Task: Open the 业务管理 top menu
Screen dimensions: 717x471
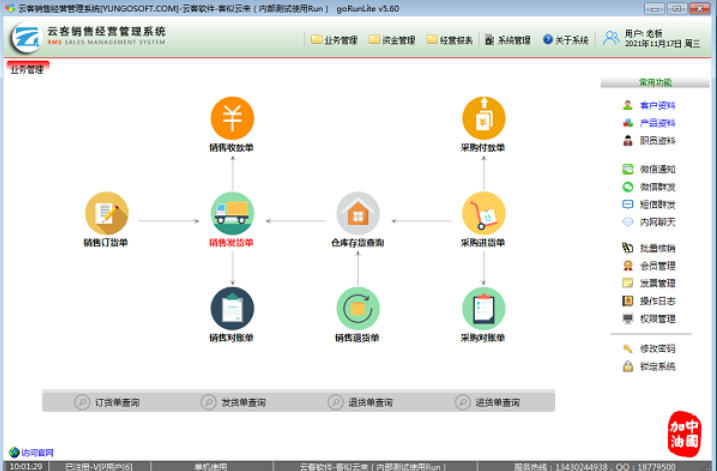Action: click(x=334, y=40)
